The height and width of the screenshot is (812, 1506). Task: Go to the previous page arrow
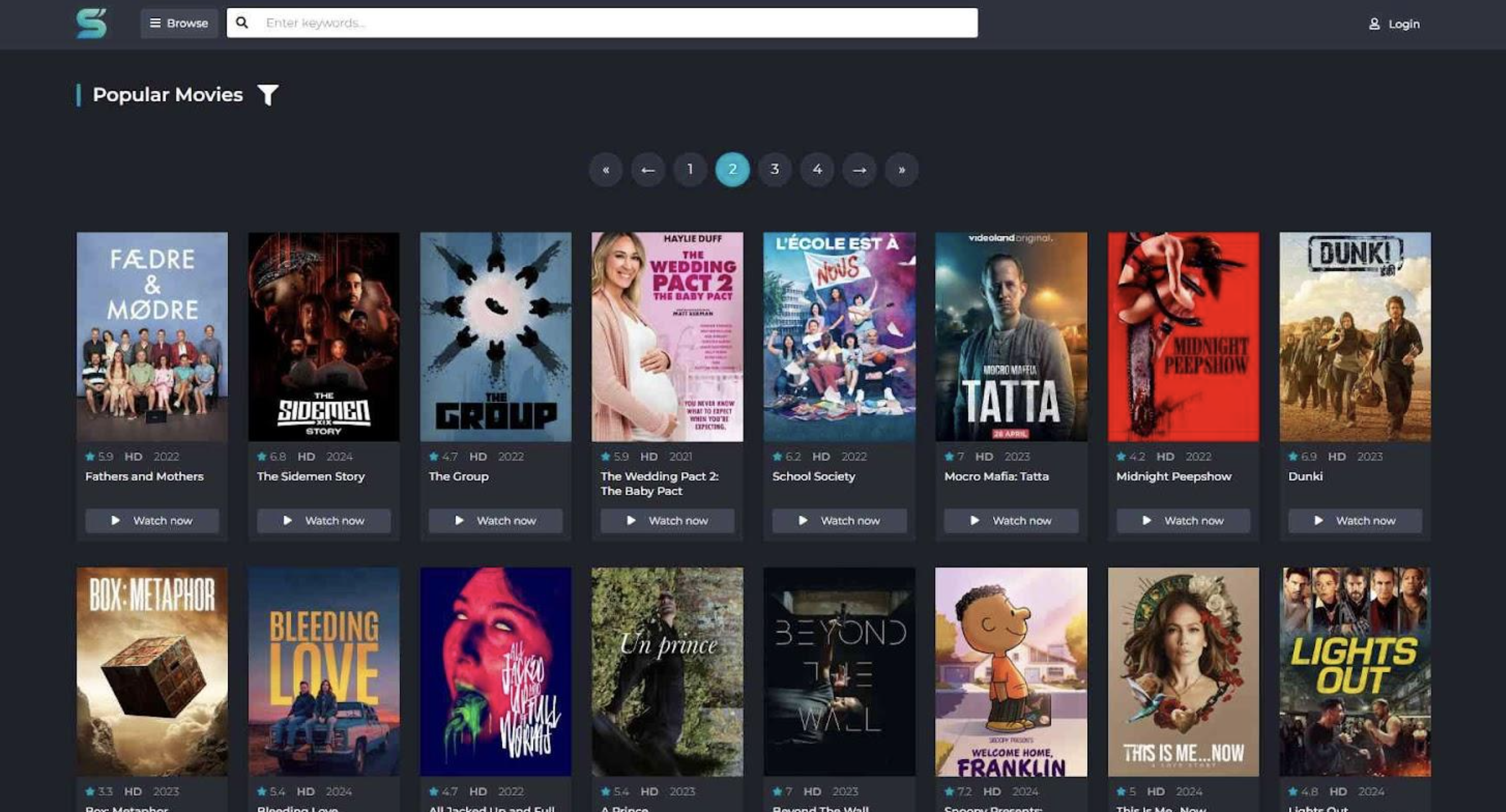point(648,170)
